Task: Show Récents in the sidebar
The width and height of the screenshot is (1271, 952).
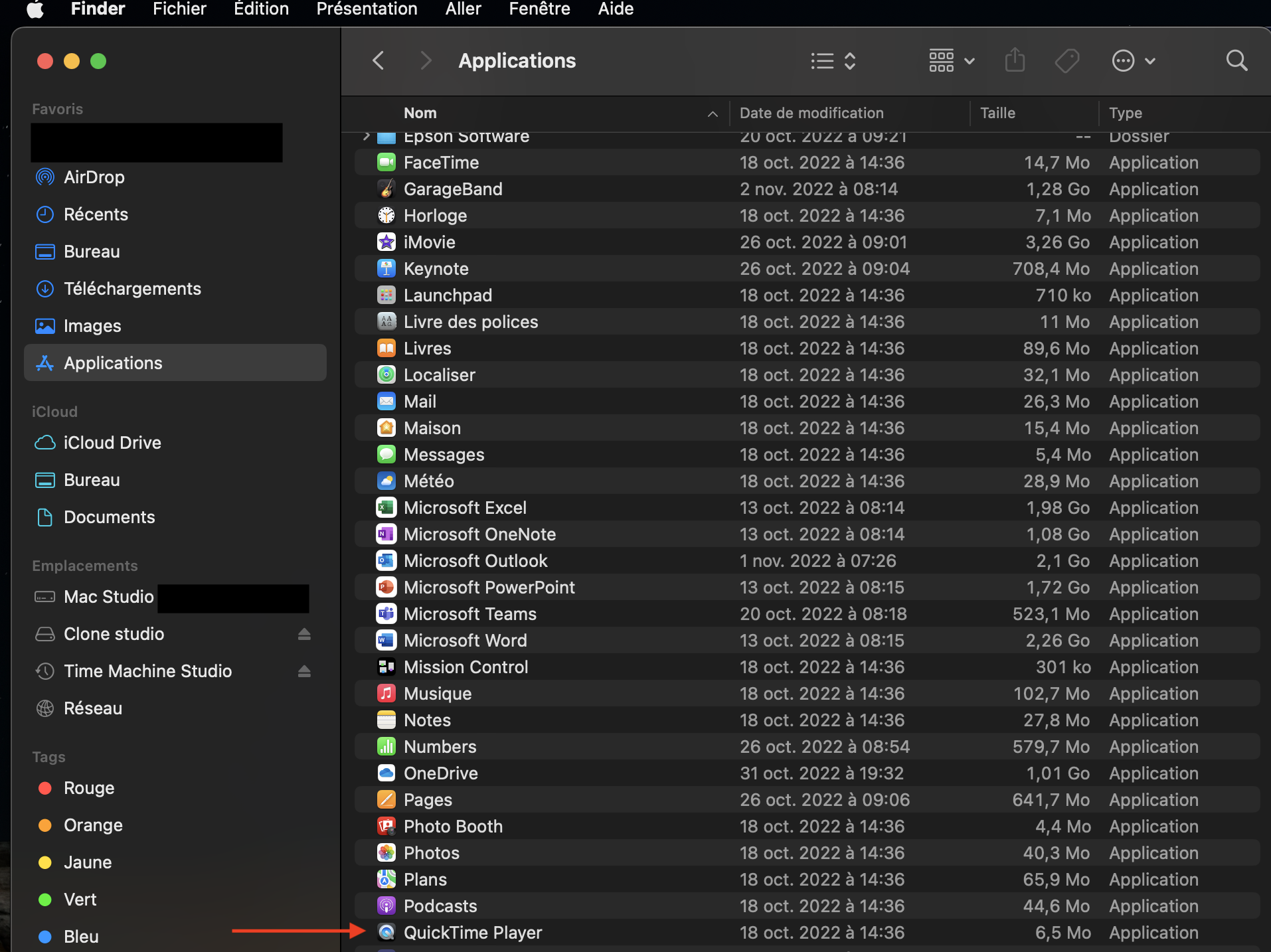Action: click(x=175, y=214)
